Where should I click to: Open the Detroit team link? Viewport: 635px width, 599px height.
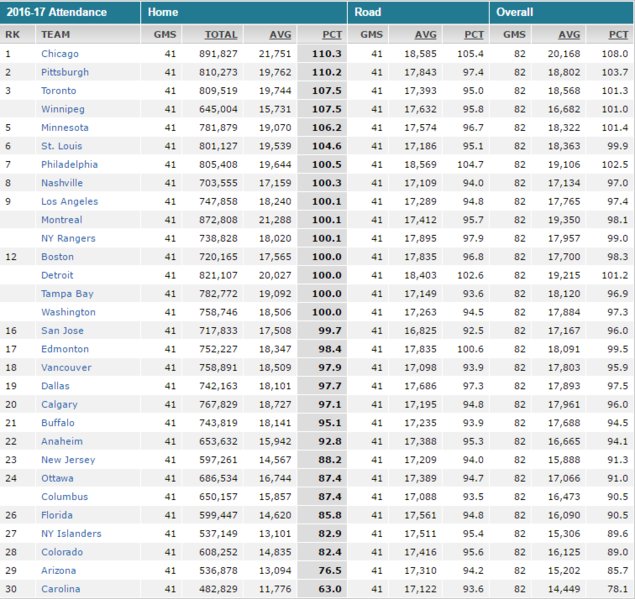(57, 275)
